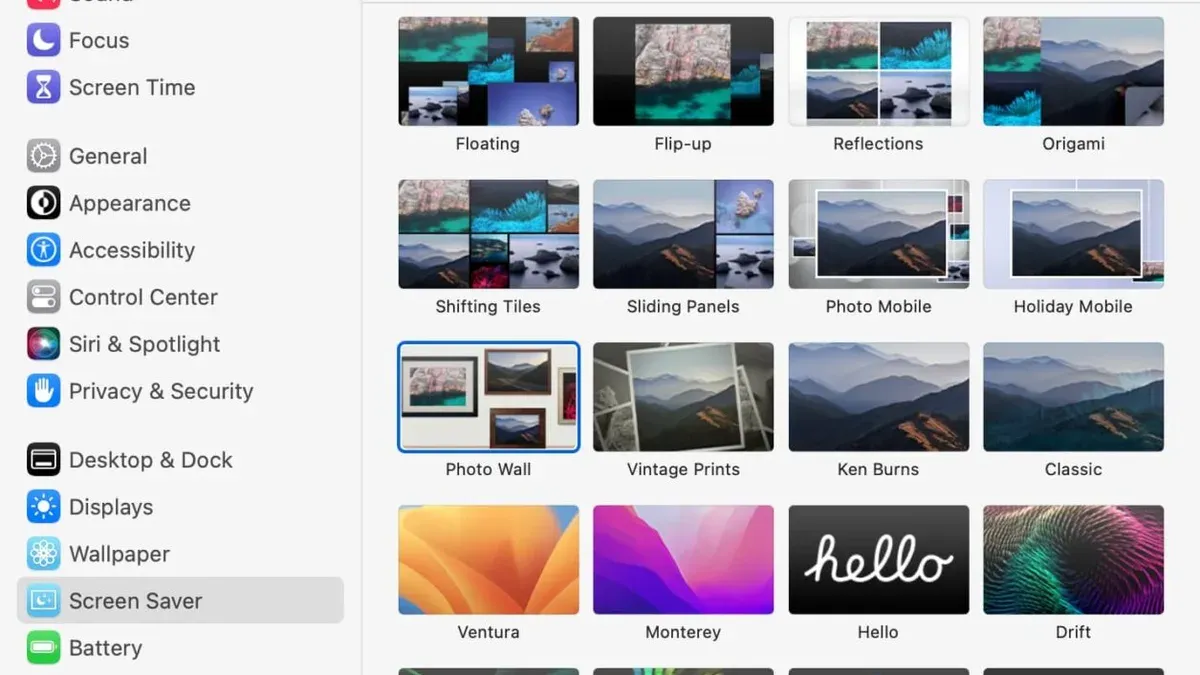Click the Privacy & Security hand icon
Image resolution: width=1200 pixels, height=675 pixels.
click(x=43, y=391)
